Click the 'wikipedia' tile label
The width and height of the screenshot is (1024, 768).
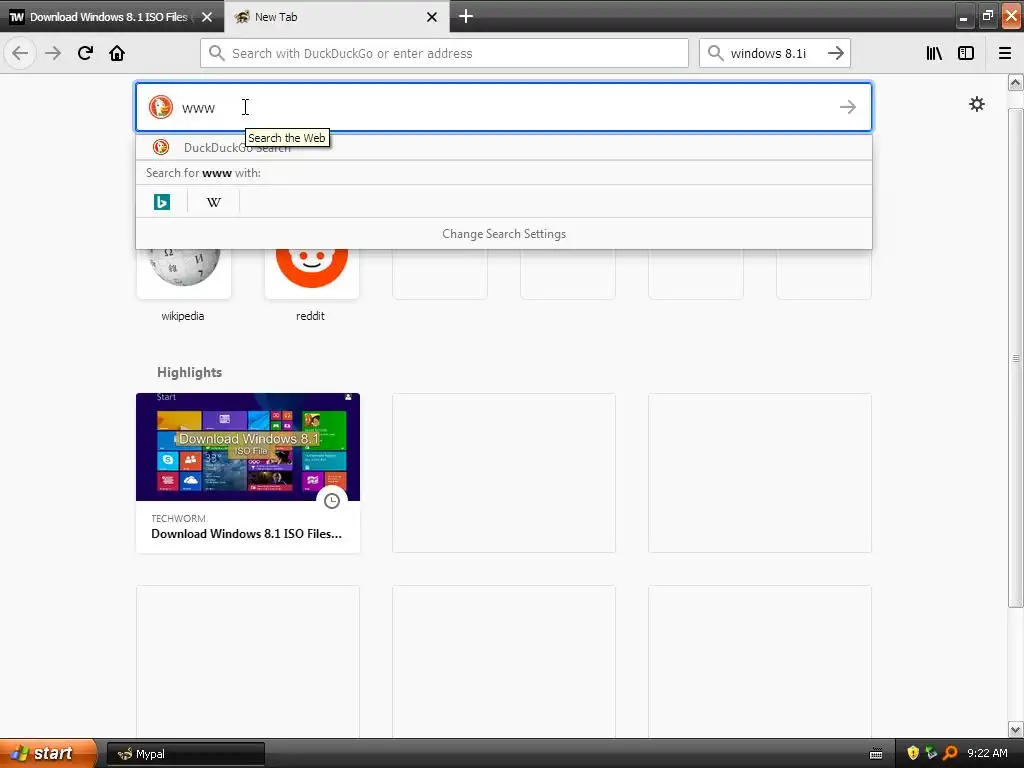pyautogui.click(x=183, y=316)
